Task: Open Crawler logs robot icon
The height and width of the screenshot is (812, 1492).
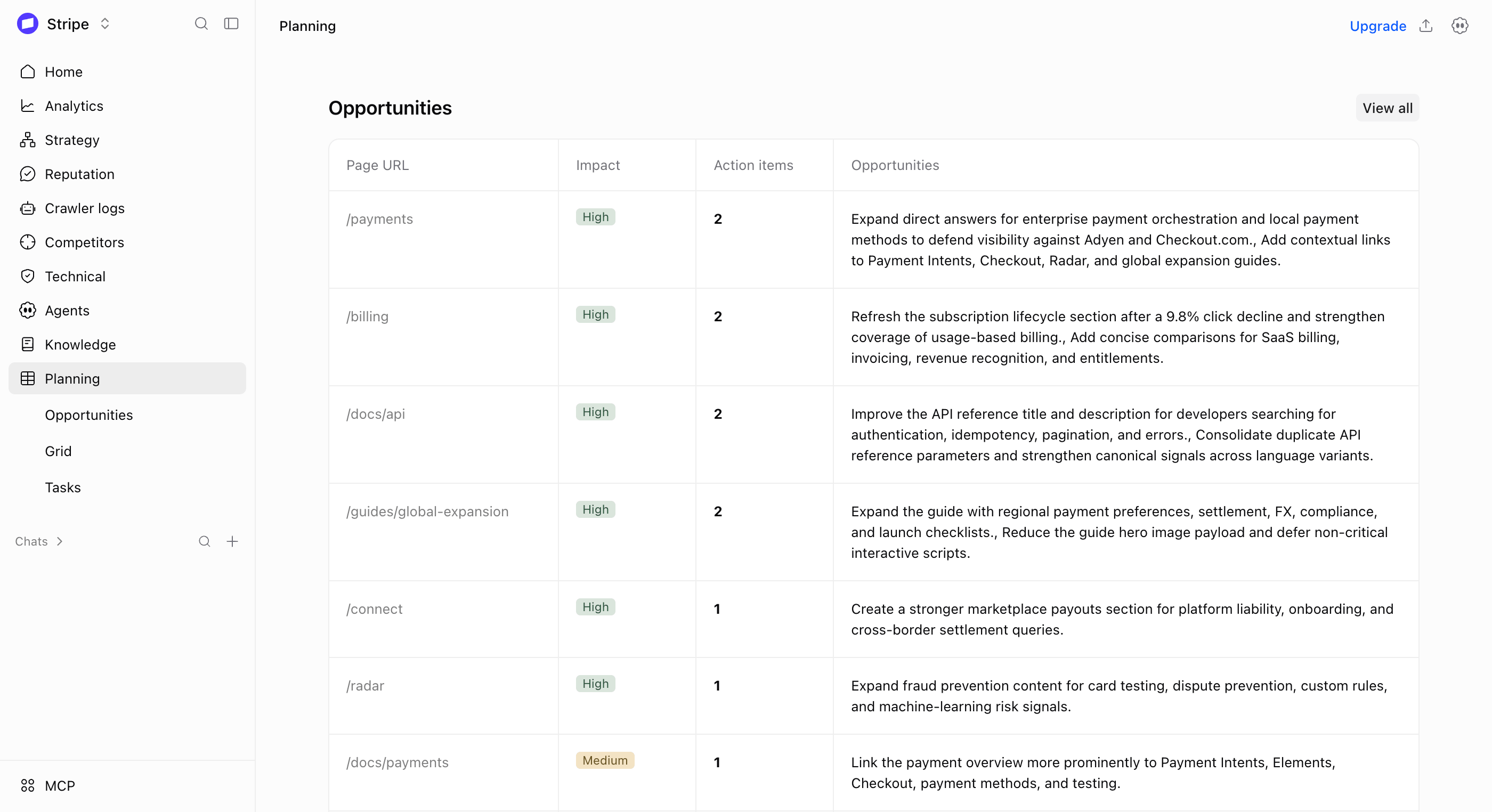Action: point(27,208)
